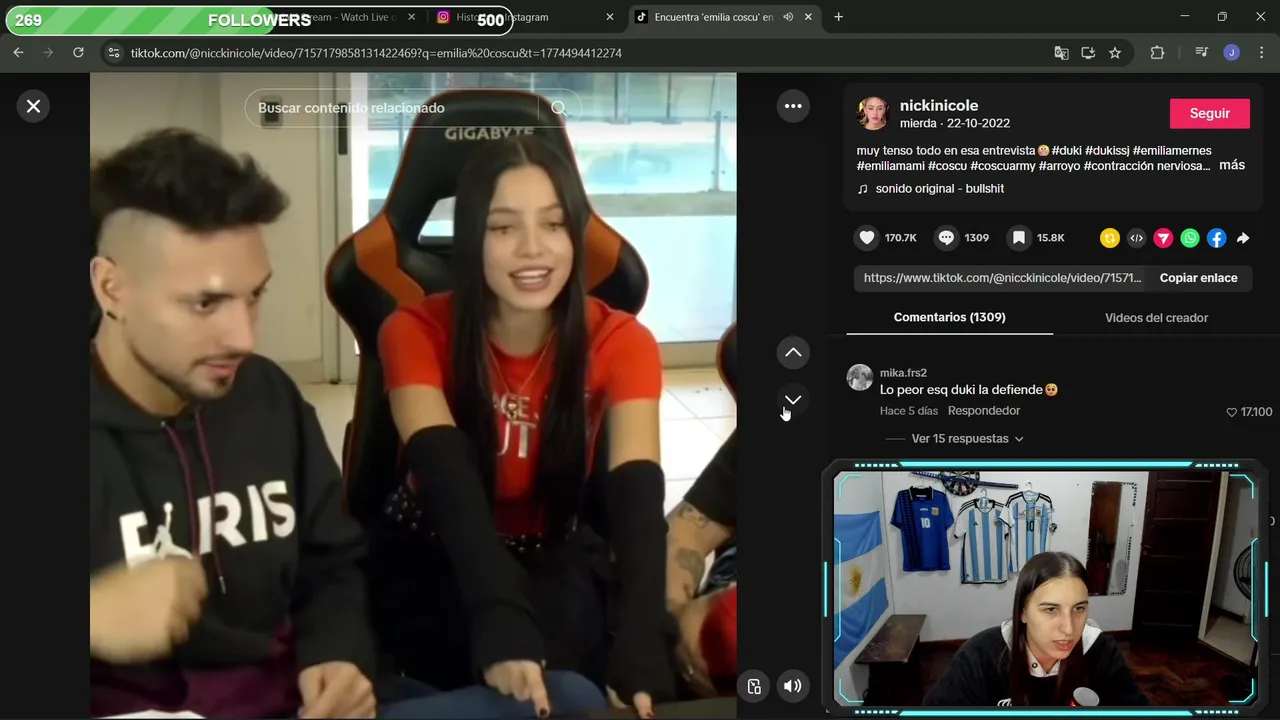Select the 'Comentarios (1309)' tab
This screenshot has height=720, width=1280.
point(949,317)
